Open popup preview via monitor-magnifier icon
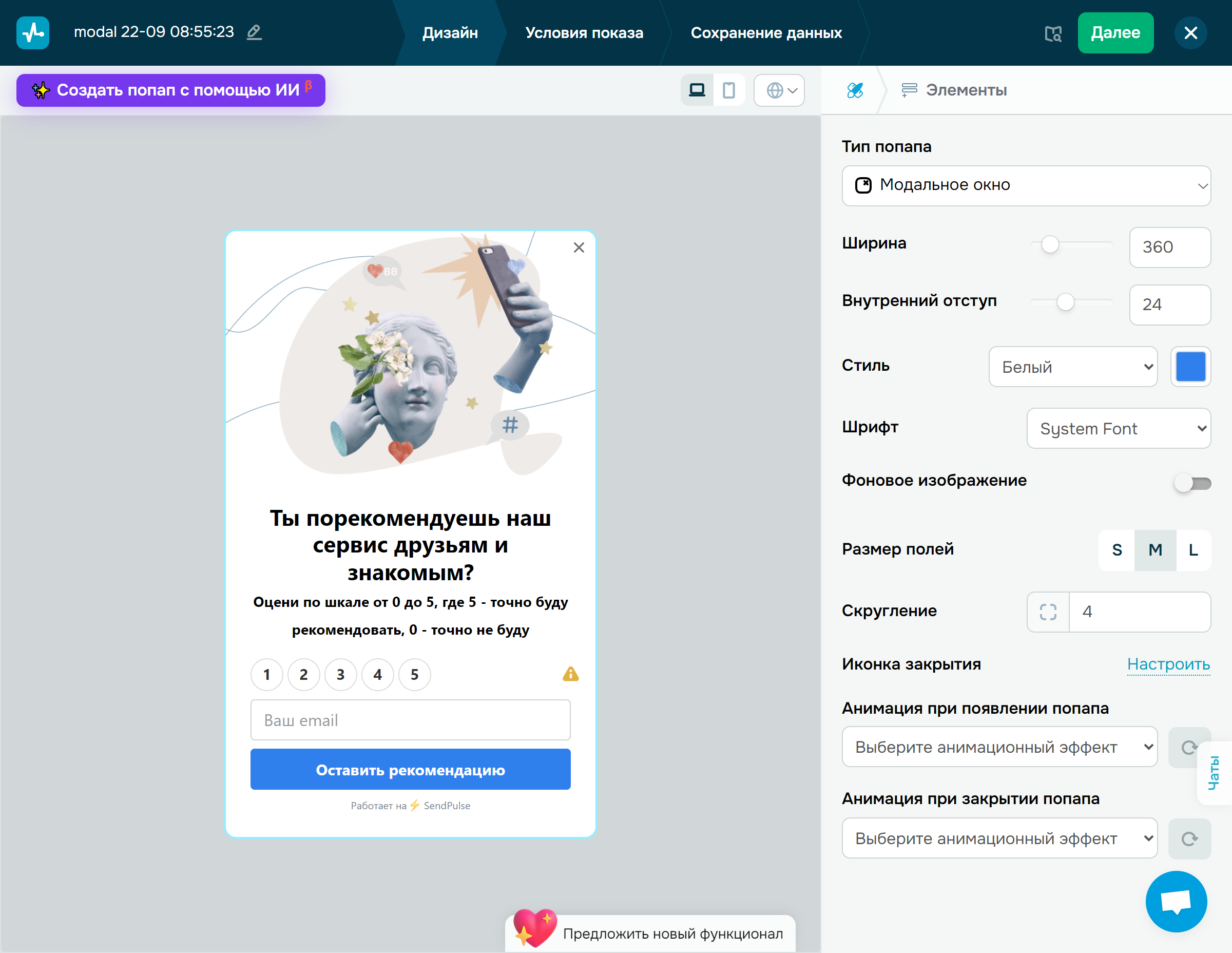This screenshot has width=1232, height=953. pyautogui.click(x=1054, y=33)
